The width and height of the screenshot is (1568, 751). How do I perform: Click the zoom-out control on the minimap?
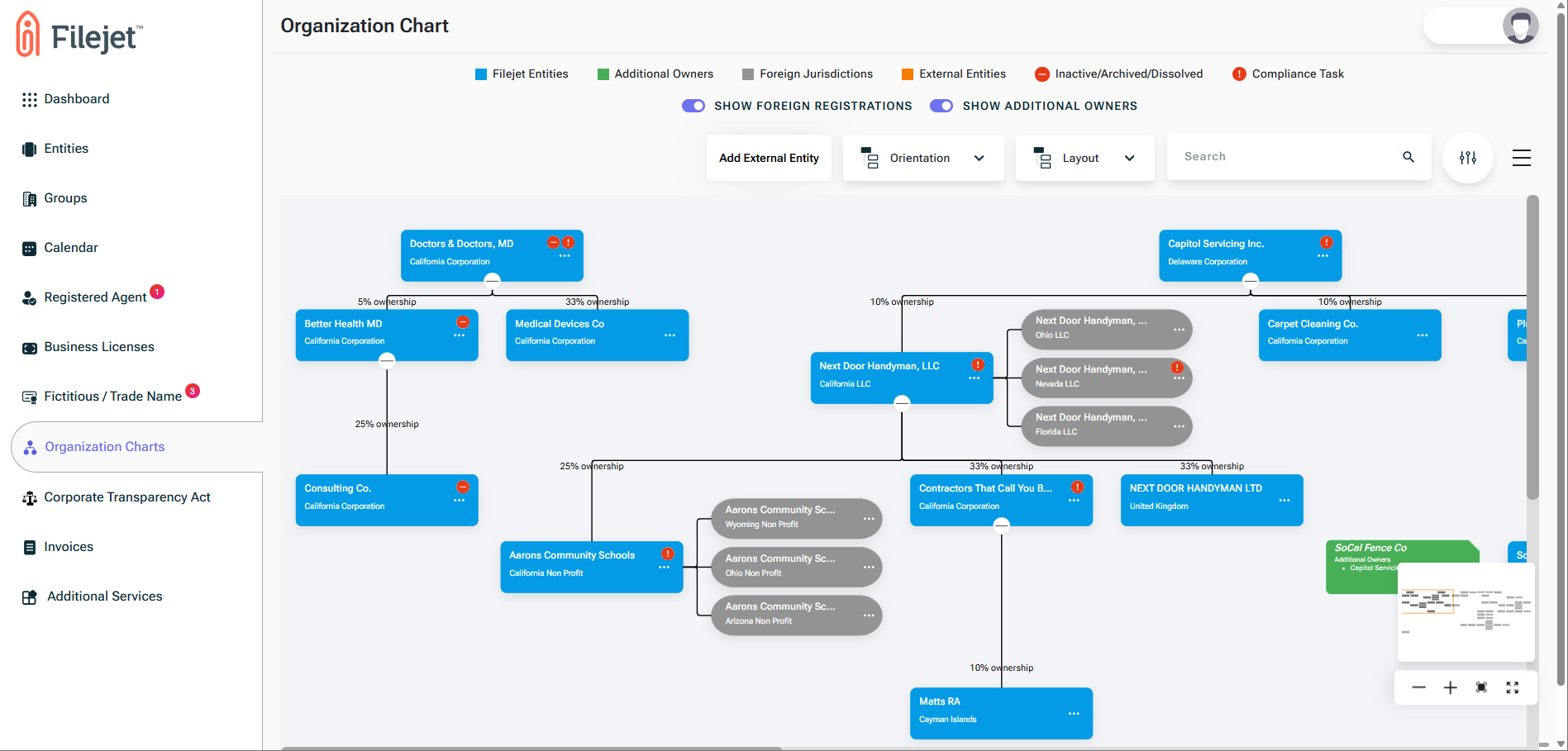tap(1418, 687)
